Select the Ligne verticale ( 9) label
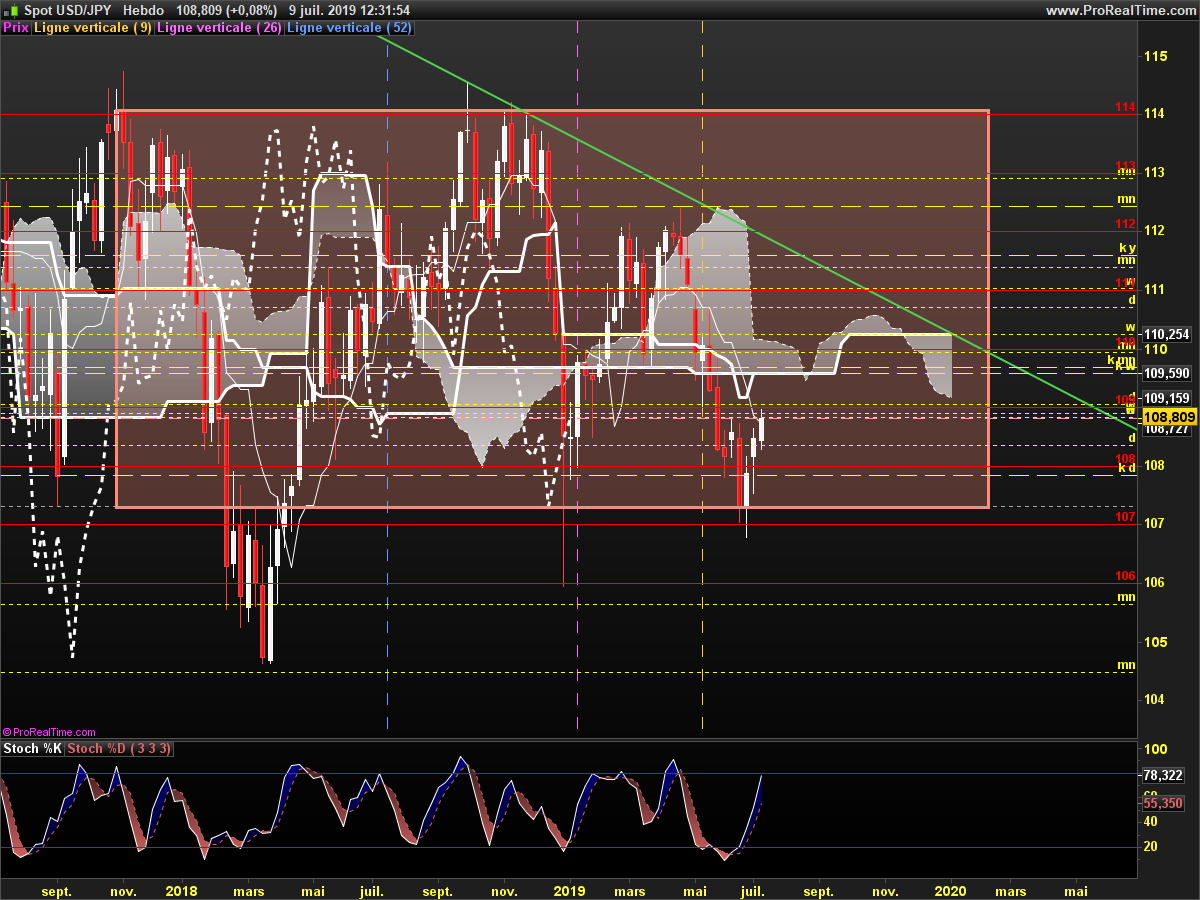Image resolution: width=1200 pixels, height=900 pixels. 94,28
